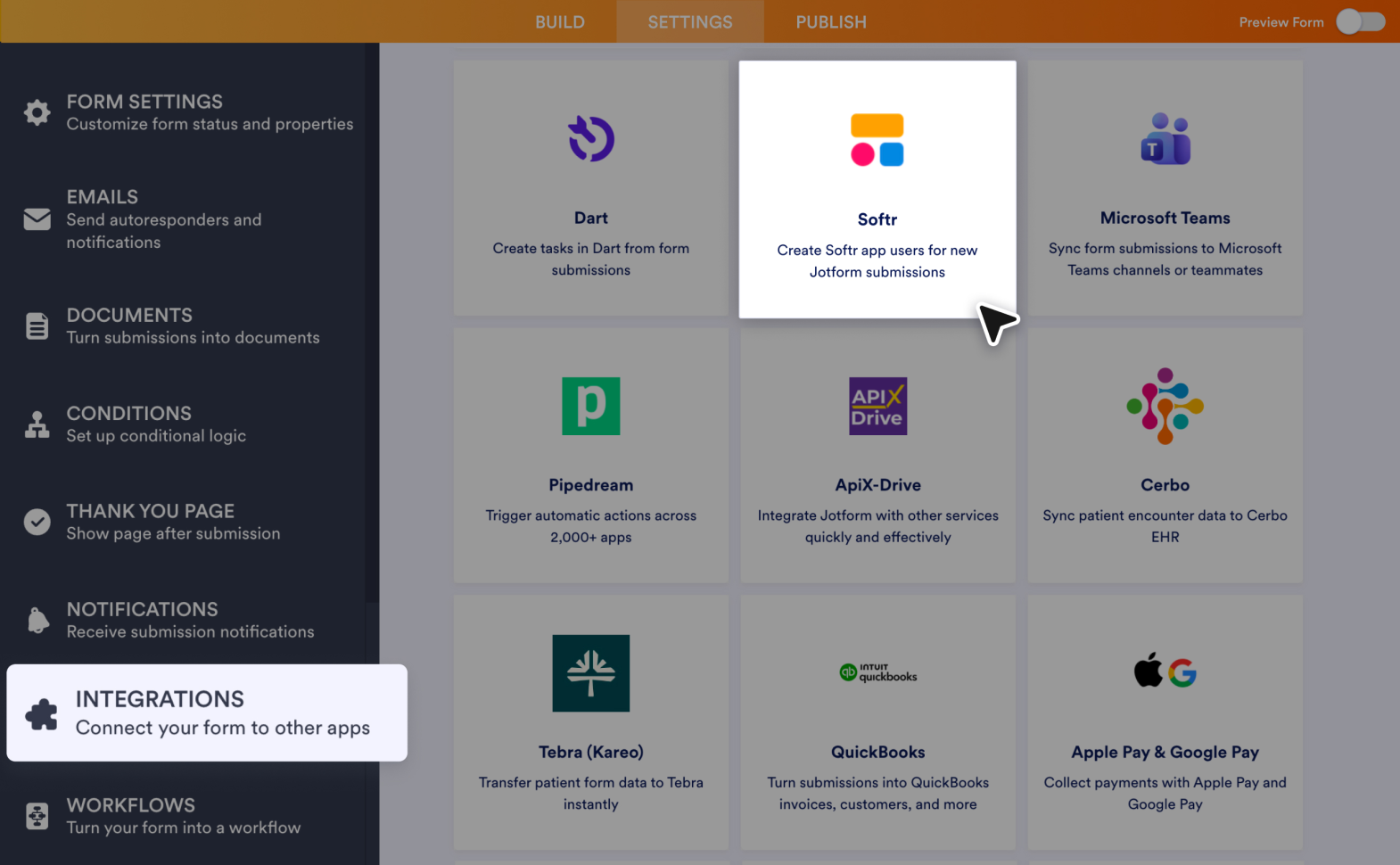Click the Notifications bell icon
Screen dimensions: 1400x865
pyautogui.click(x=37, y=620)
